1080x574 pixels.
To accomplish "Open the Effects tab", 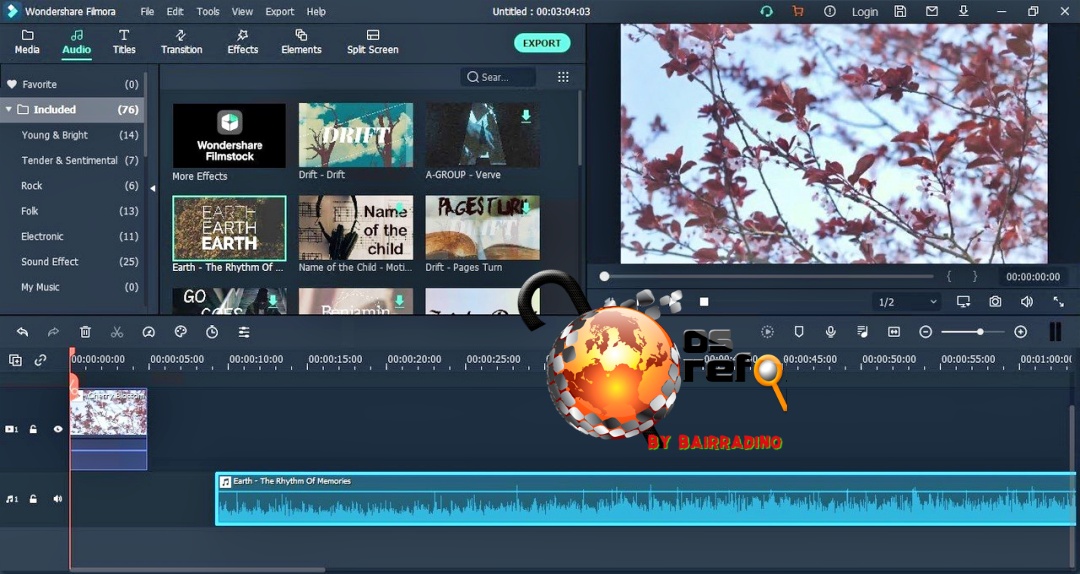I will 242,42.
